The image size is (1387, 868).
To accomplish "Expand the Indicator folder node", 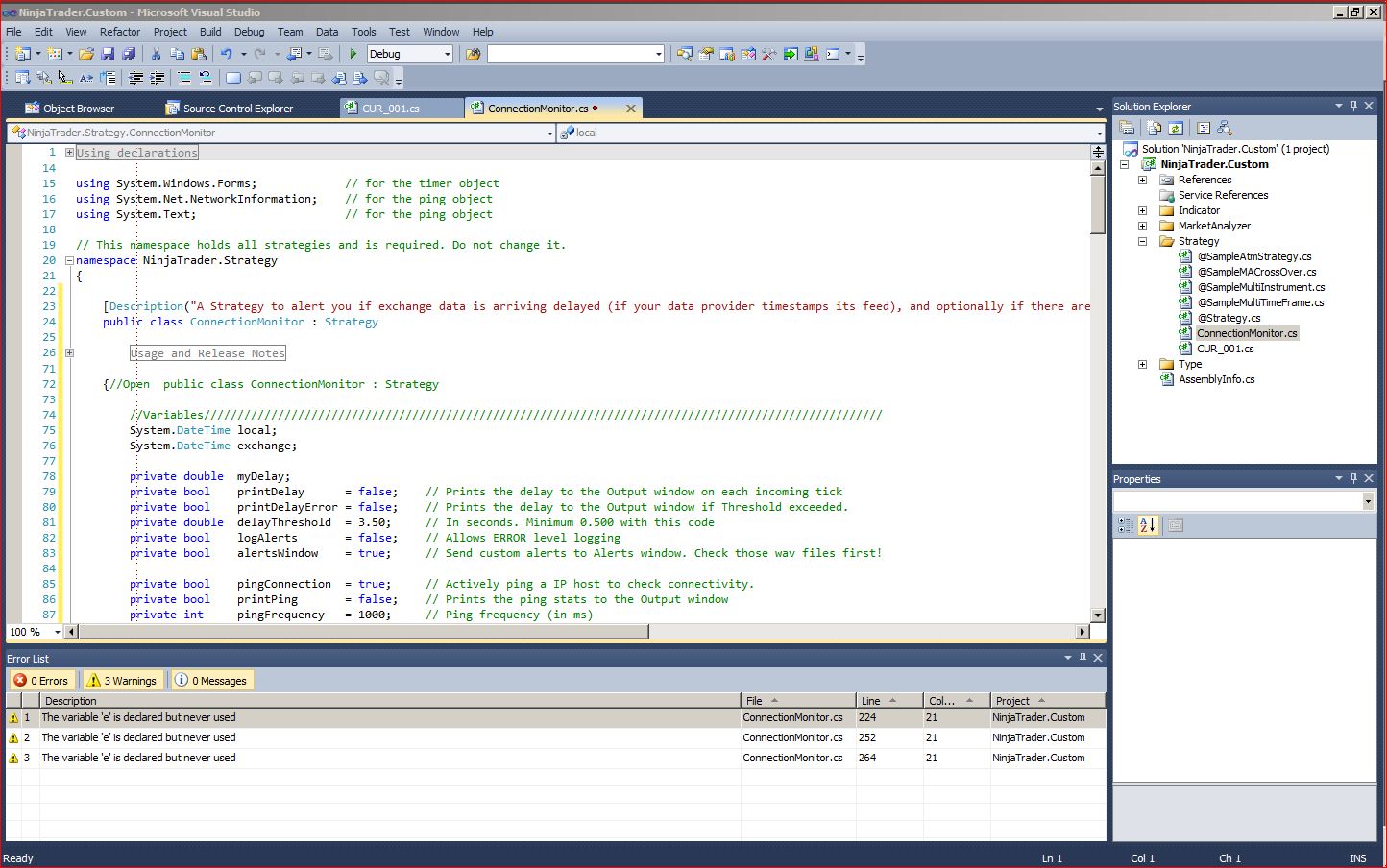I will (x=1142, y=210).
